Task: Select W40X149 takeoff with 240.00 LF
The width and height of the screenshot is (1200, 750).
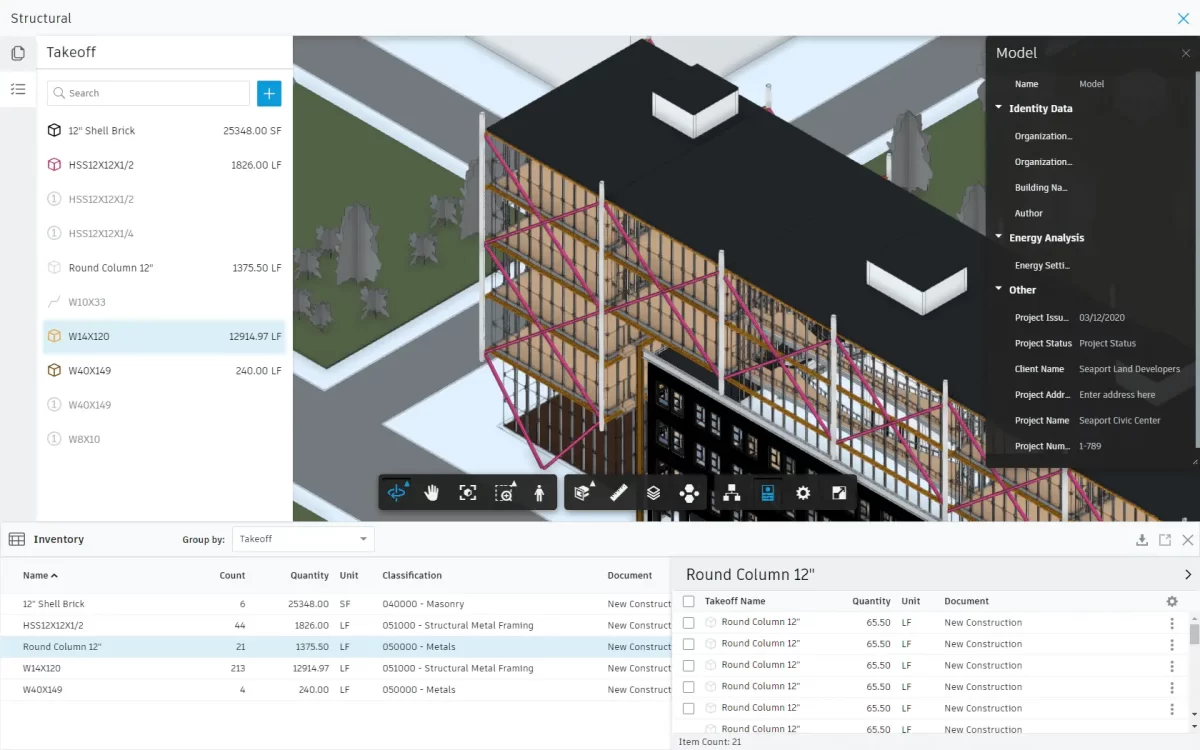Action: pos(165,370)
